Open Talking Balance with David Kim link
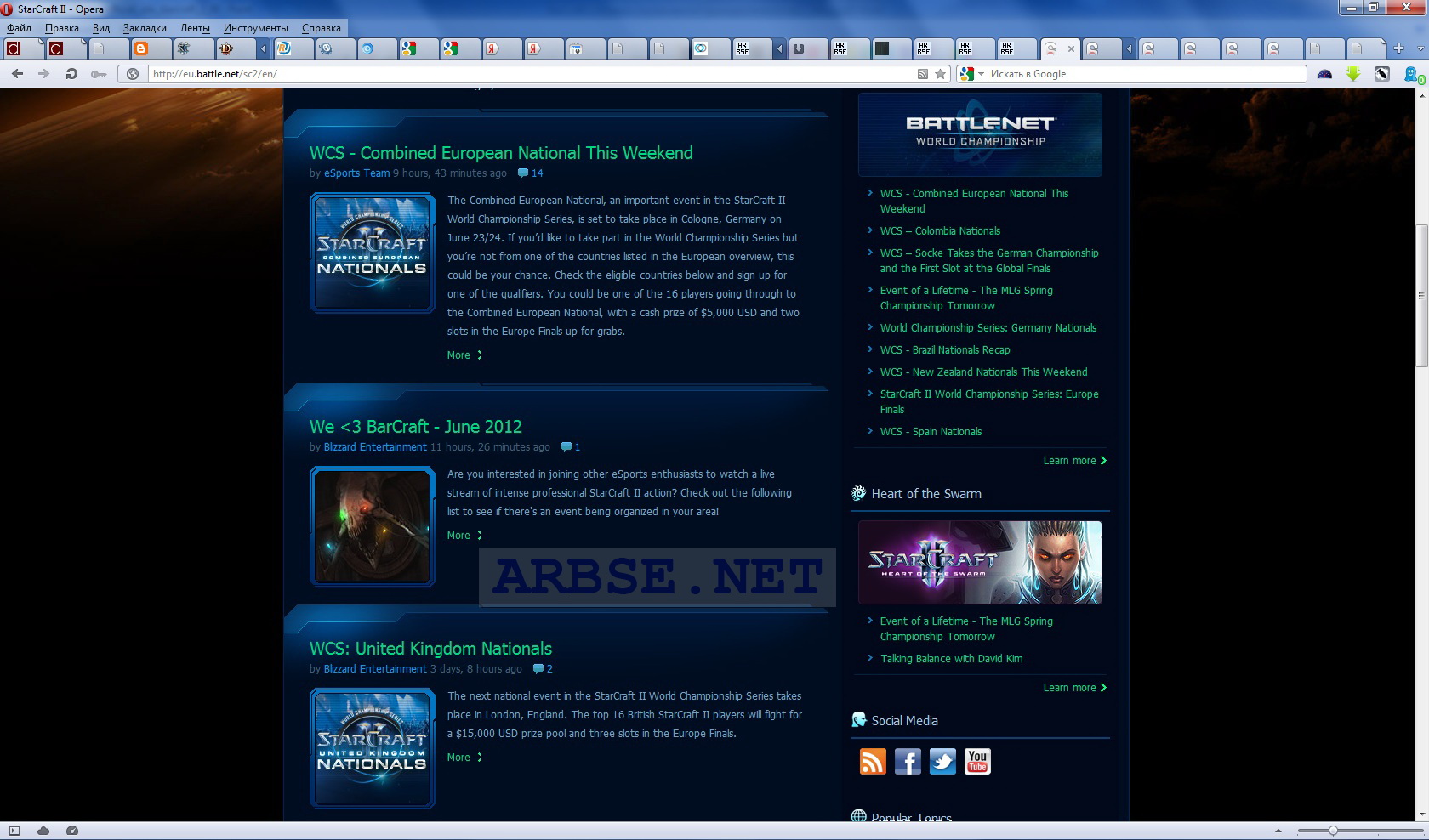This screenshot has width=1429, height=840. 951,659
